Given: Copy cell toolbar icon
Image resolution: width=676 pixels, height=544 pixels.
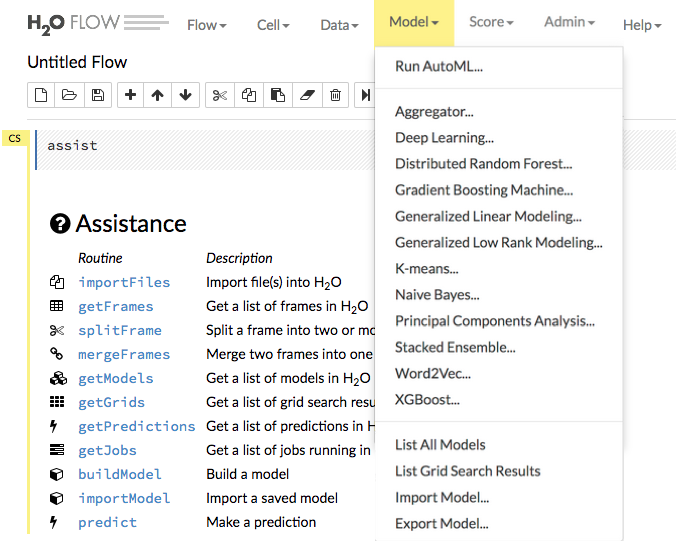Looking at the screenshot, I should pos(249,95).
